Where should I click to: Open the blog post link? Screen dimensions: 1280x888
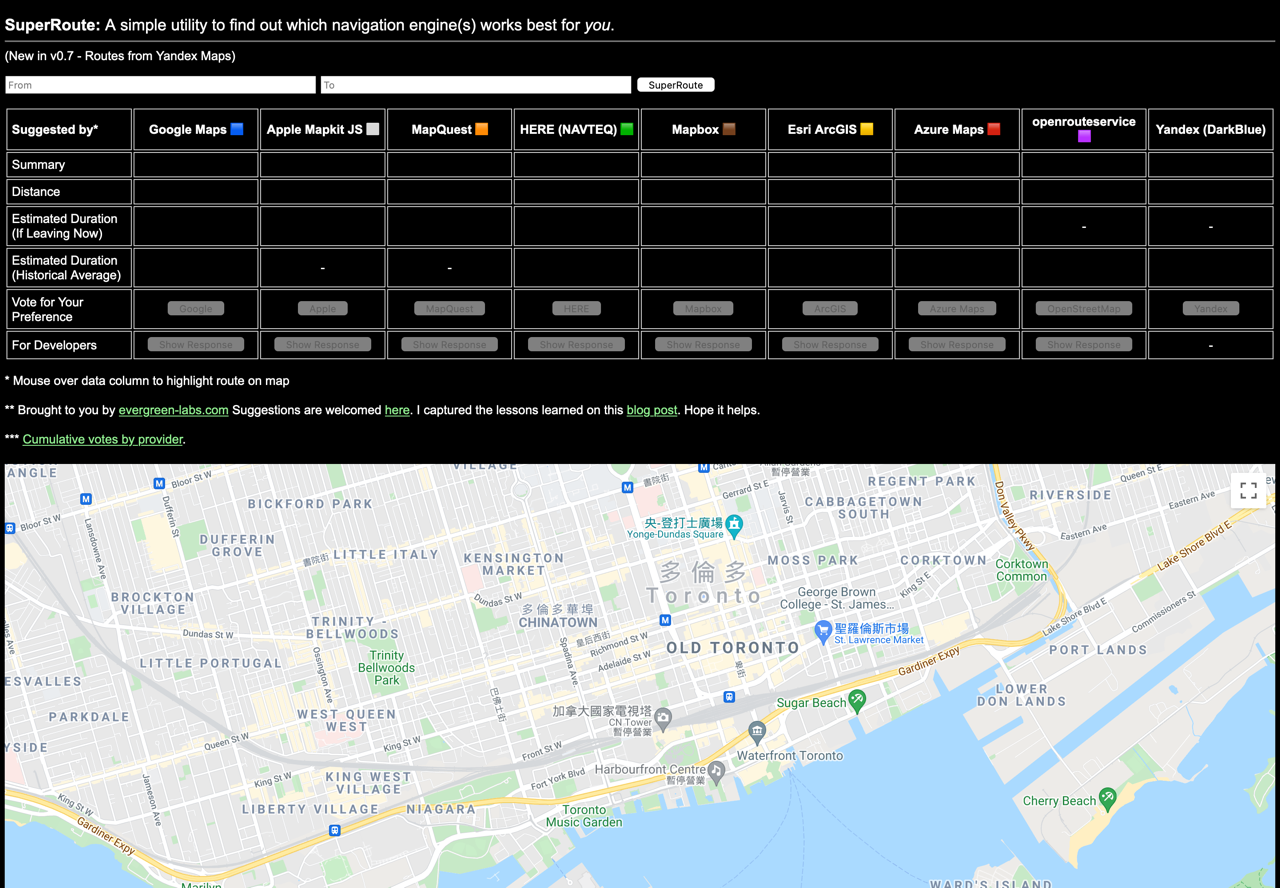pyautogui.click(x=652, y=410)
